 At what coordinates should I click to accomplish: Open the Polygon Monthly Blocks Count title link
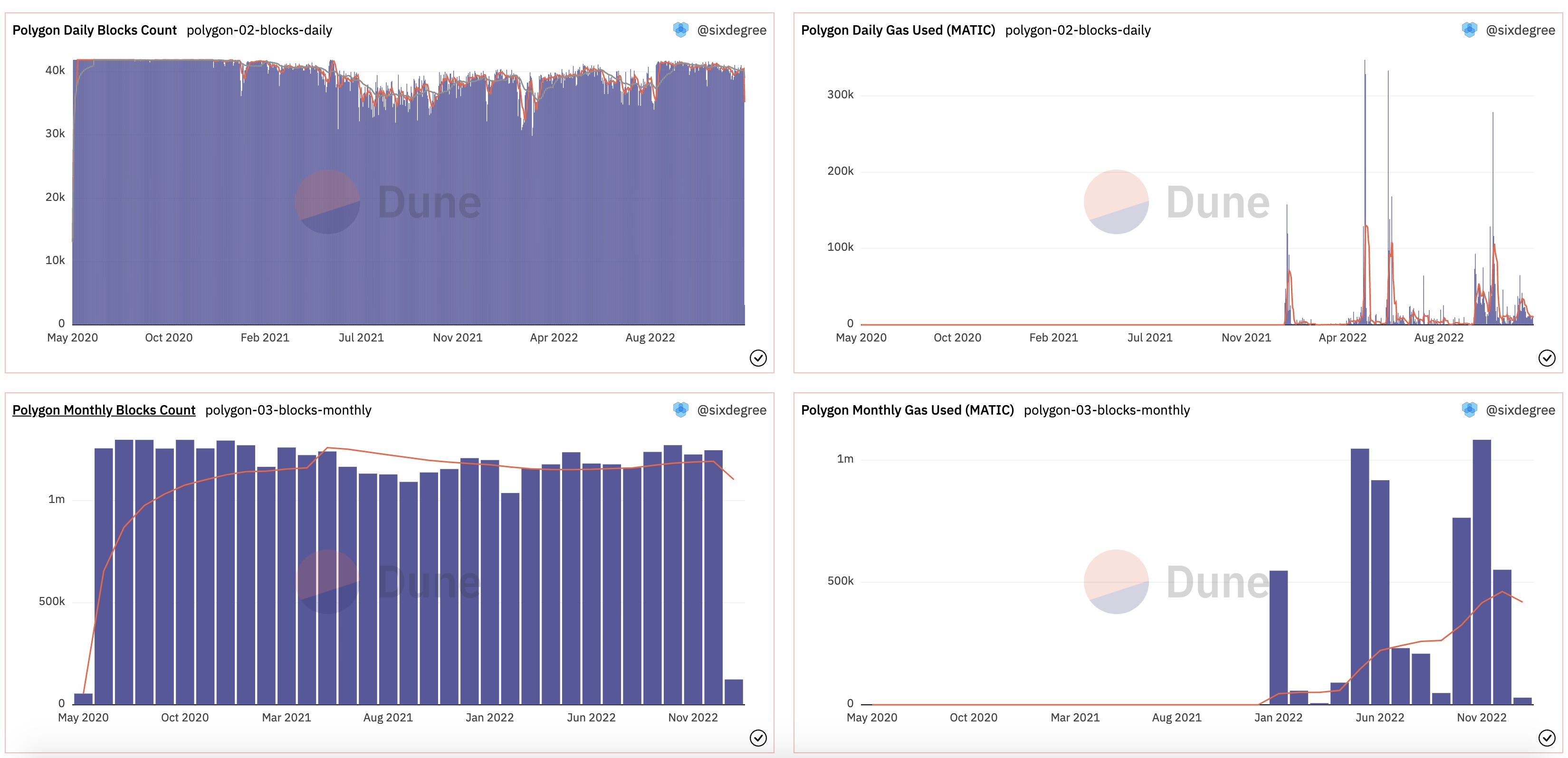click(x=104, y=410)
